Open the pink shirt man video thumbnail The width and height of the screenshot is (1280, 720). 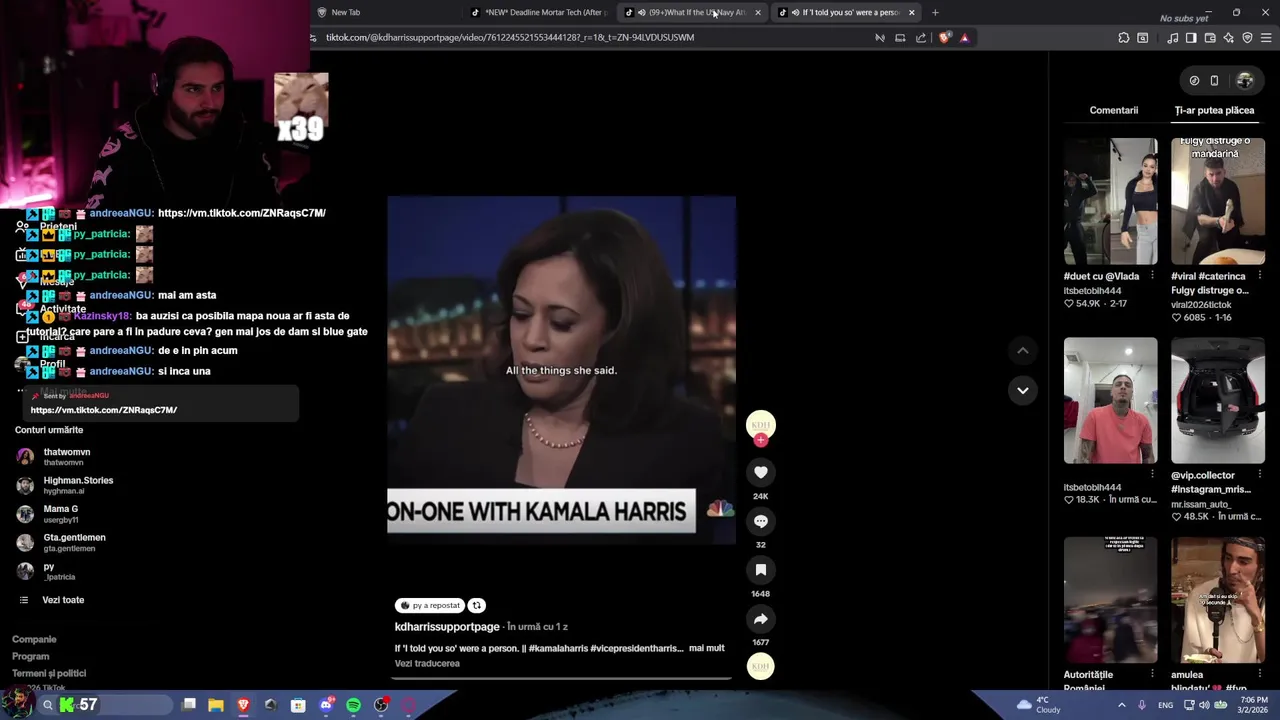click(1110, 400)
